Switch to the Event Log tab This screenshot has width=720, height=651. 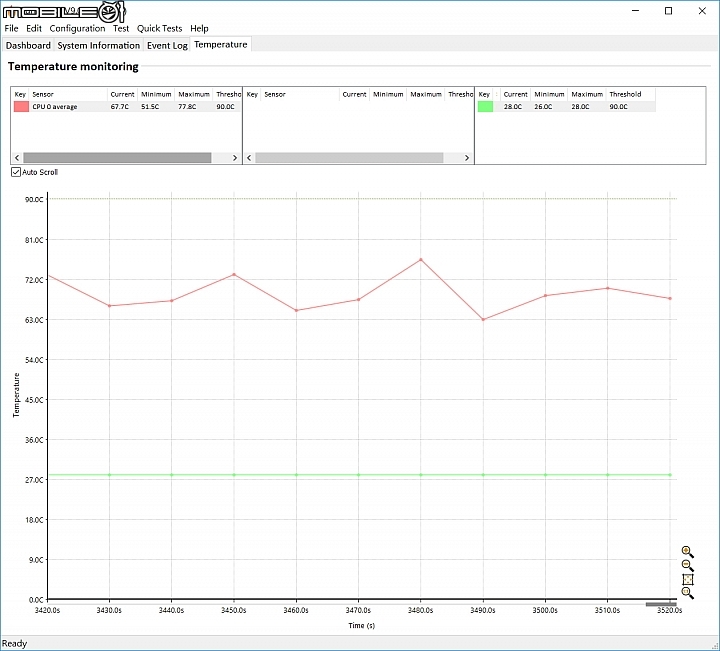(167, 45)
